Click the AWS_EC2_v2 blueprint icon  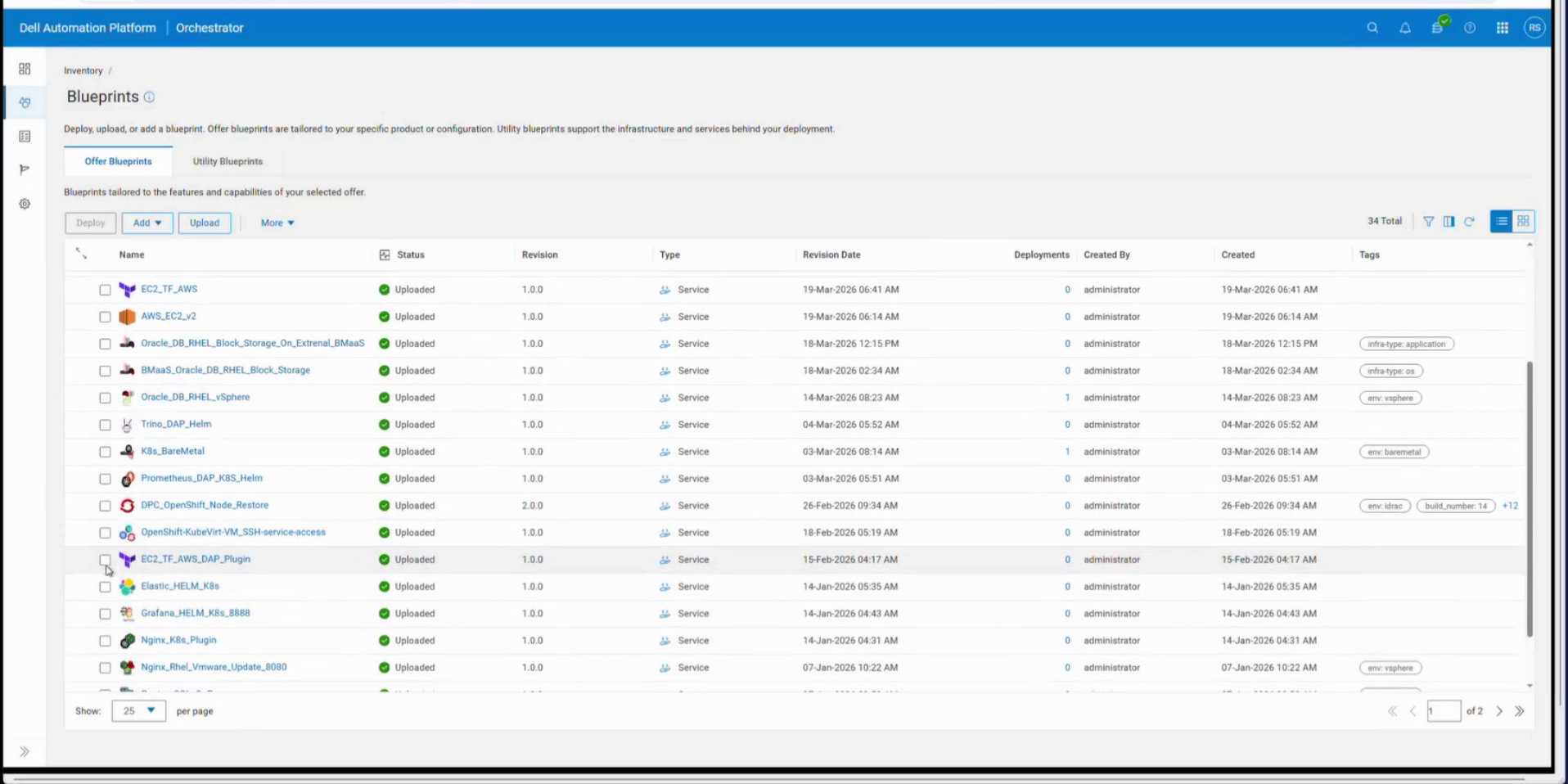[127, 317]
